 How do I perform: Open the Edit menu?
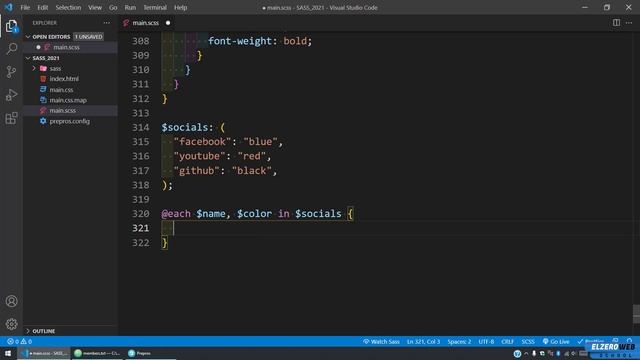click(x=42, y=7)
